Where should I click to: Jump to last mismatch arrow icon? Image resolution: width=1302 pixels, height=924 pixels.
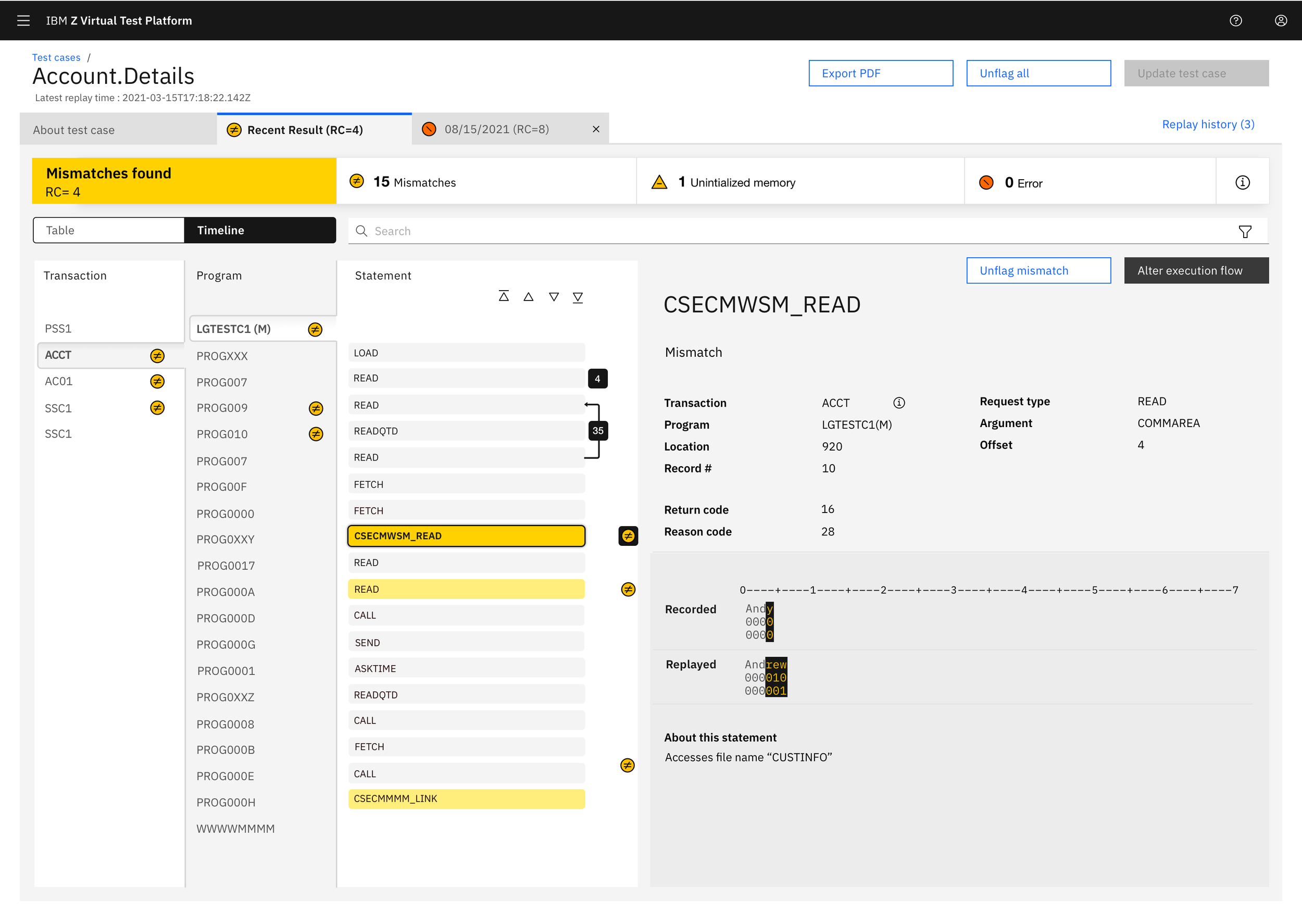pos(578,296)
